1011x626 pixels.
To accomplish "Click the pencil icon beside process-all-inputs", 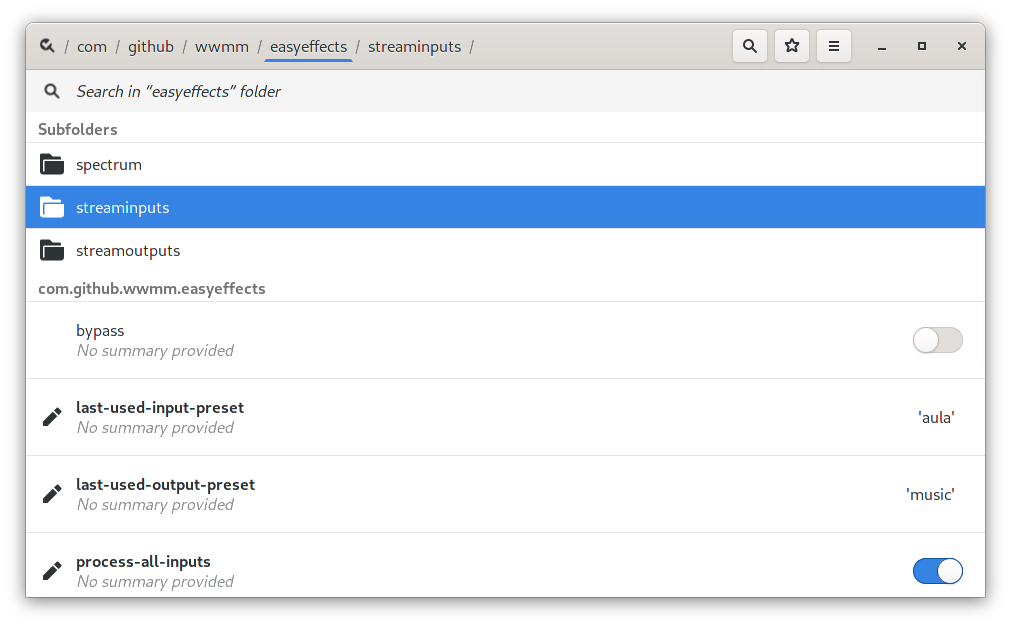I will 51,570.
